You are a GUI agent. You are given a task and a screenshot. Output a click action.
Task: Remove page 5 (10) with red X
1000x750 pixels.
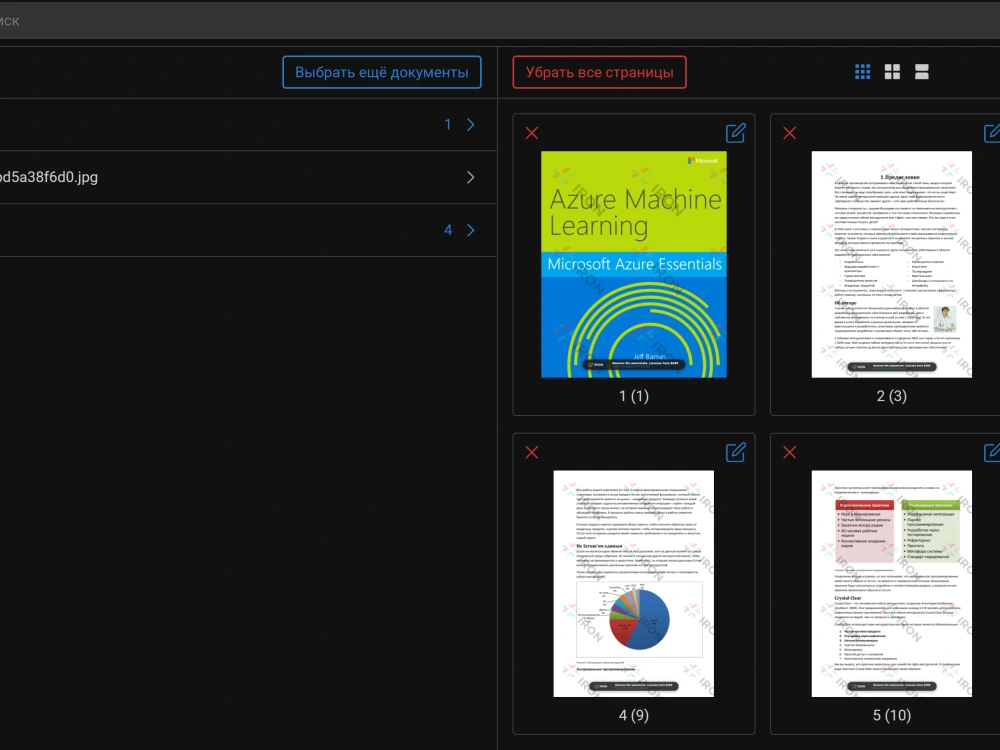tap(790, 452)
